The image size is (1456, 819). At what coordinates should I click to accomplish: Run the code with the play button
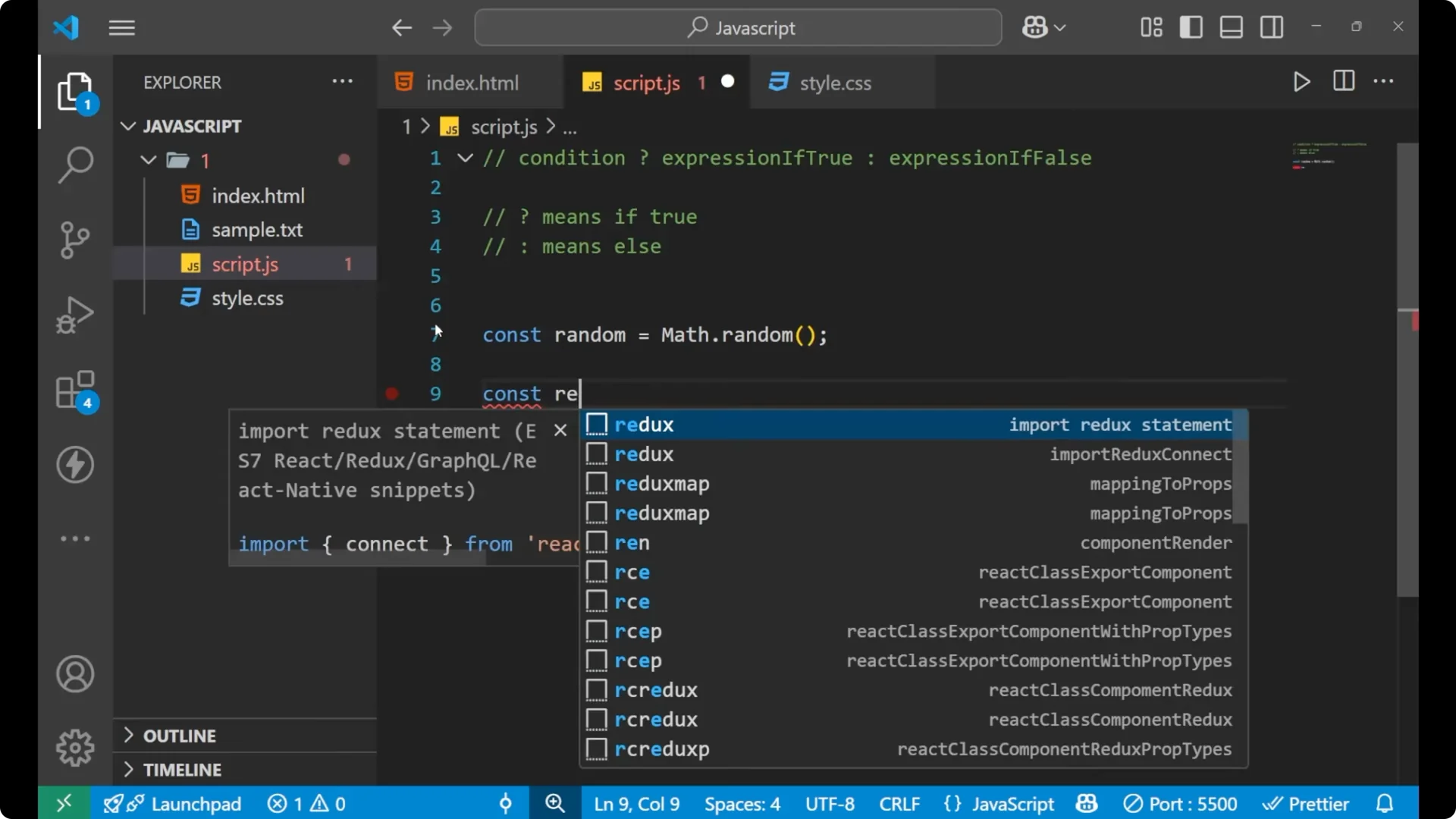(1301, 82)
